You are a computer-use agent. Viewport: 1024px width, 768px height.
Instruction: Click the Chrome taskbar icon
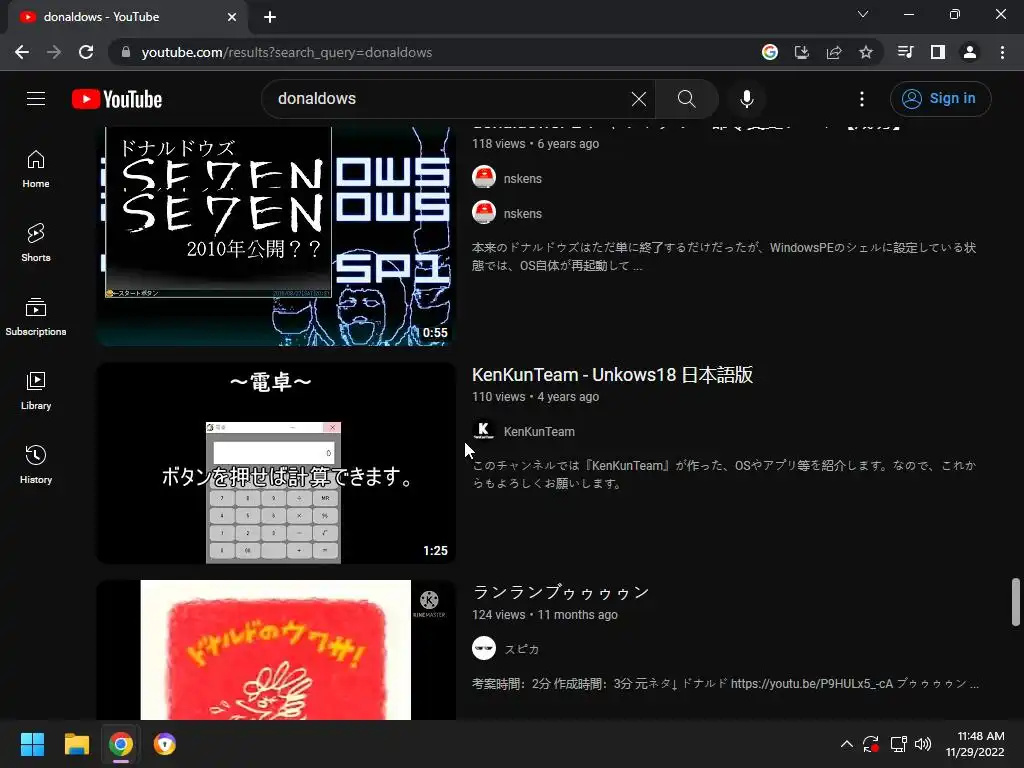(121, 744)
